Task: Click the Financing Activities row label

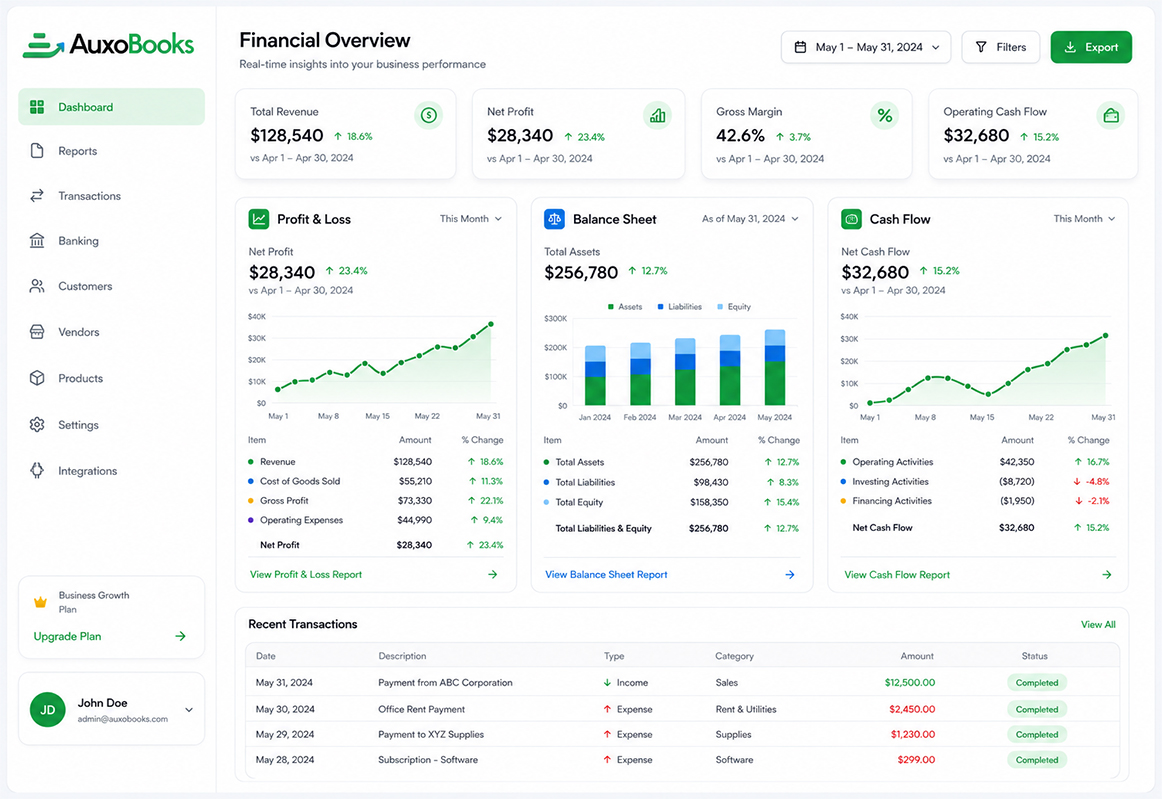Action: (x=892, y=500)
